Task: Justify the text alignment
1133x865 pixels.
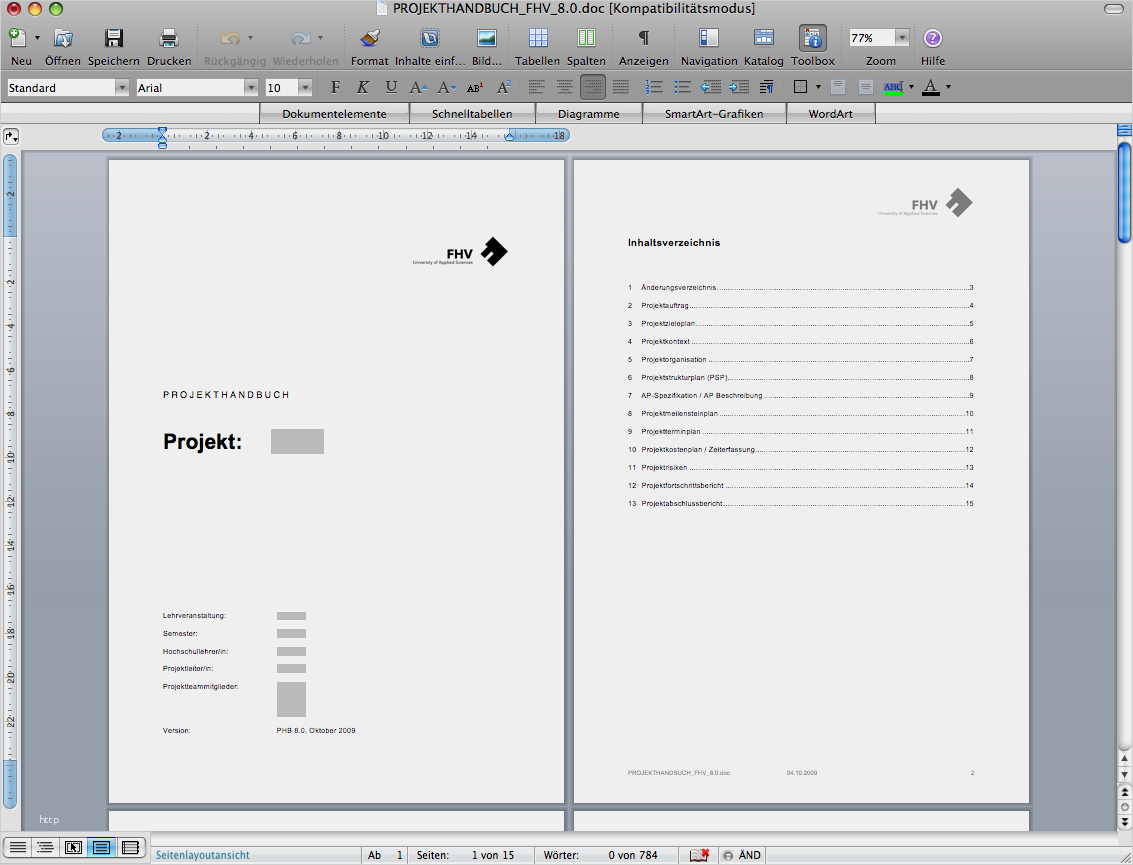Action: 621,87
